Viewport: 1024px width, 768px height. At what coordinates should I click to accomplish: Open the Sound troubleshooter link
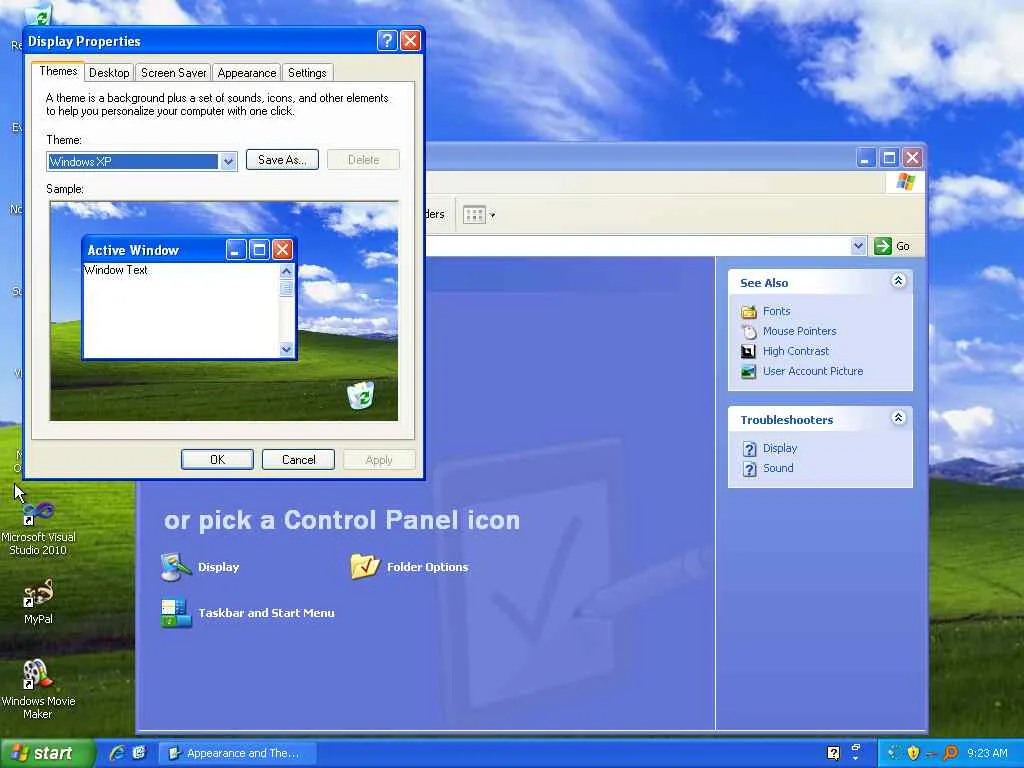tap(778, 468)
